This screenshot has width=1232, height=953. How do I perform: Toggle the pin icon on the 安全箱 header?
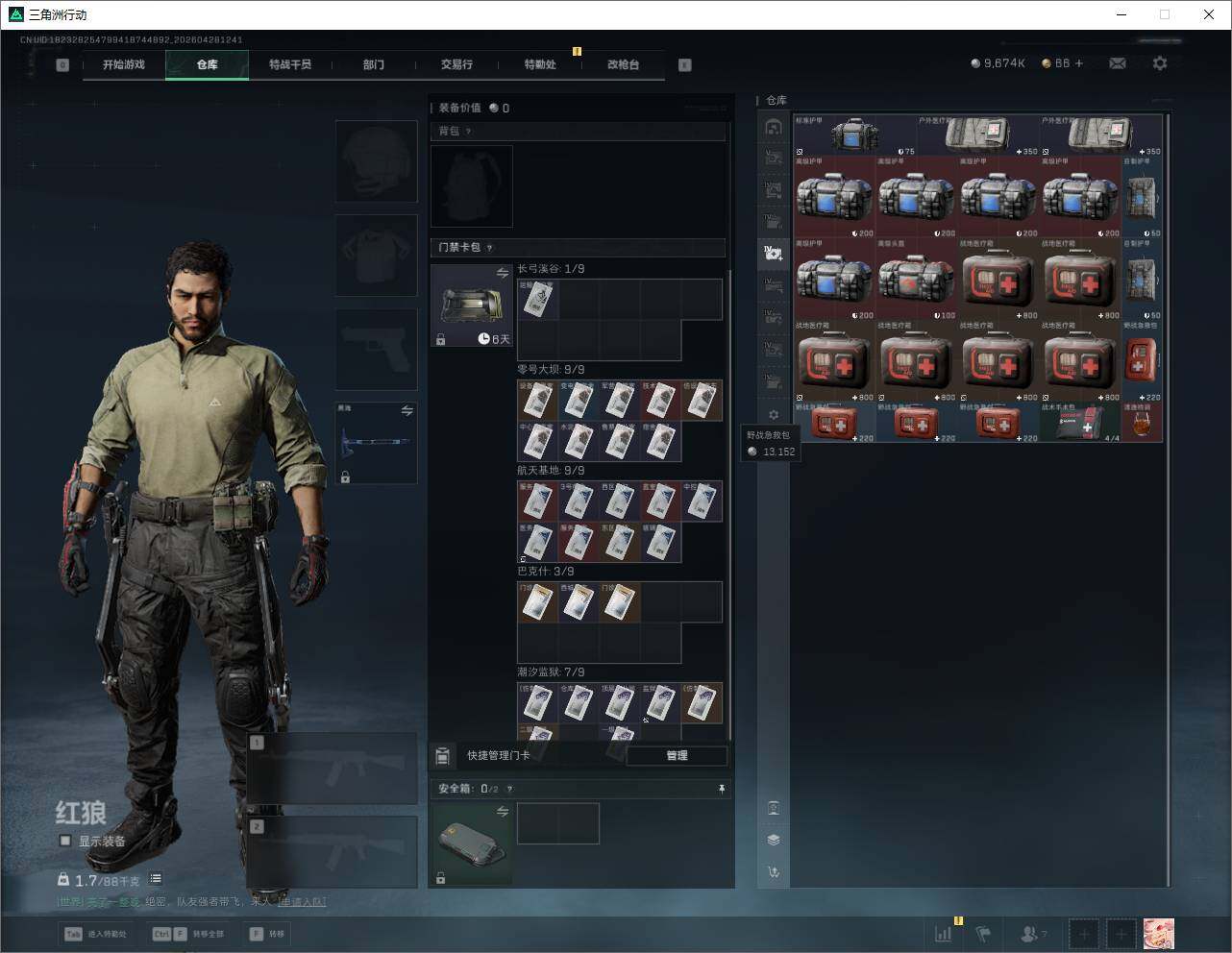(x=722, y=789)
